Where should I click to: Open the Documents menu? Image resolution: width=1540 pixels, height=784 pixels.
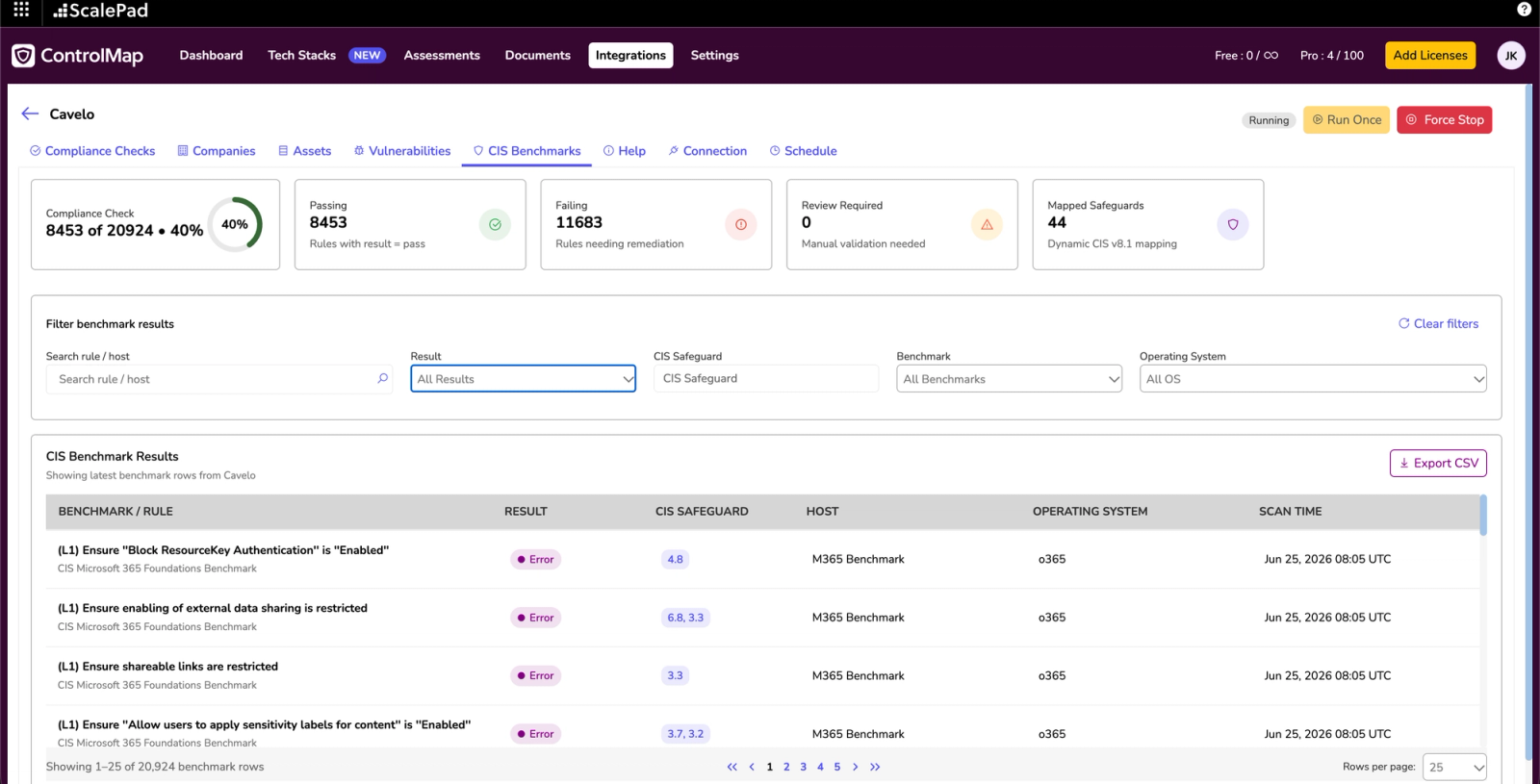point(538,56)
